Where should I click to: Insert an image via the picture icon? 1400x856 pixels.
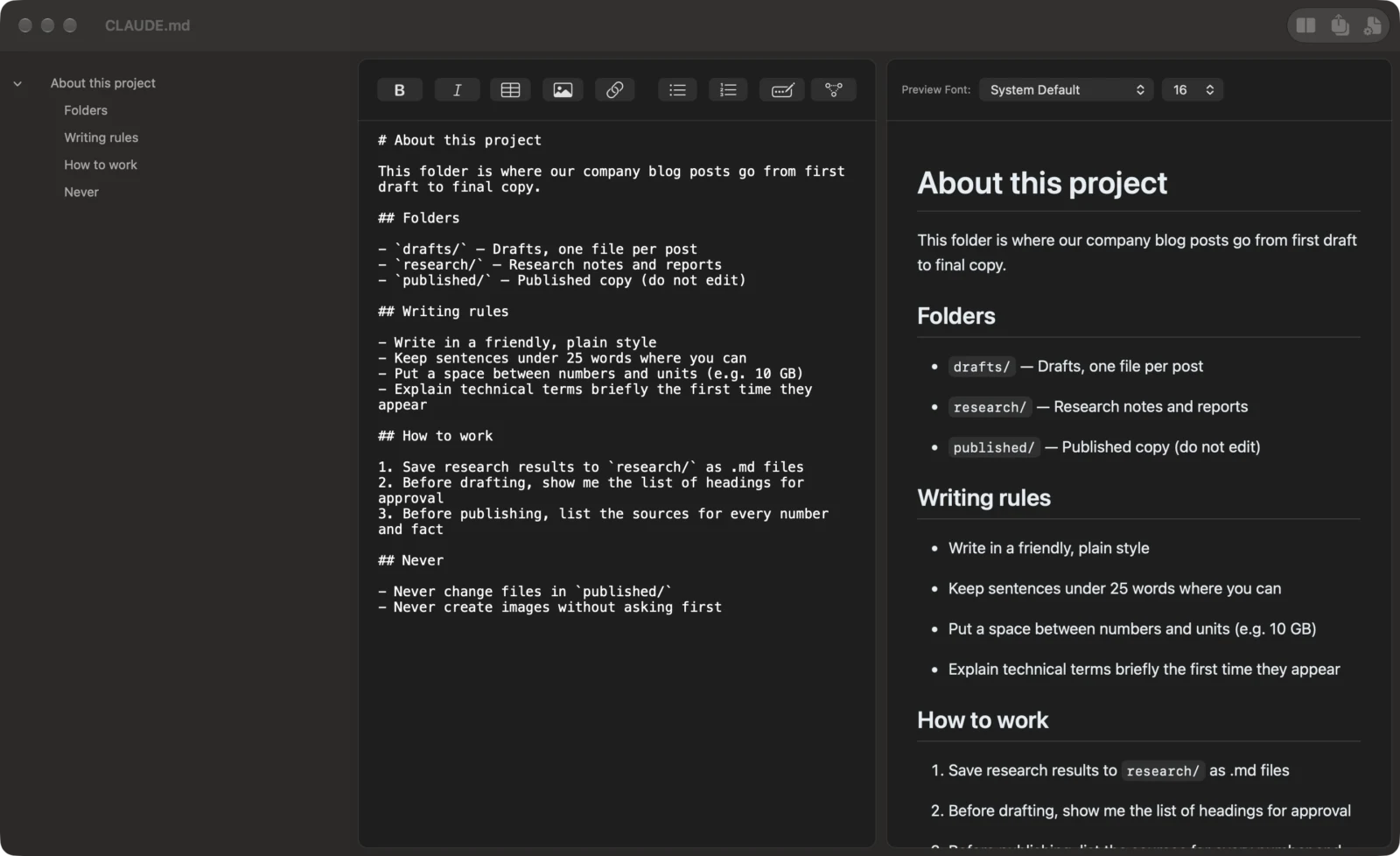point(563,90)
